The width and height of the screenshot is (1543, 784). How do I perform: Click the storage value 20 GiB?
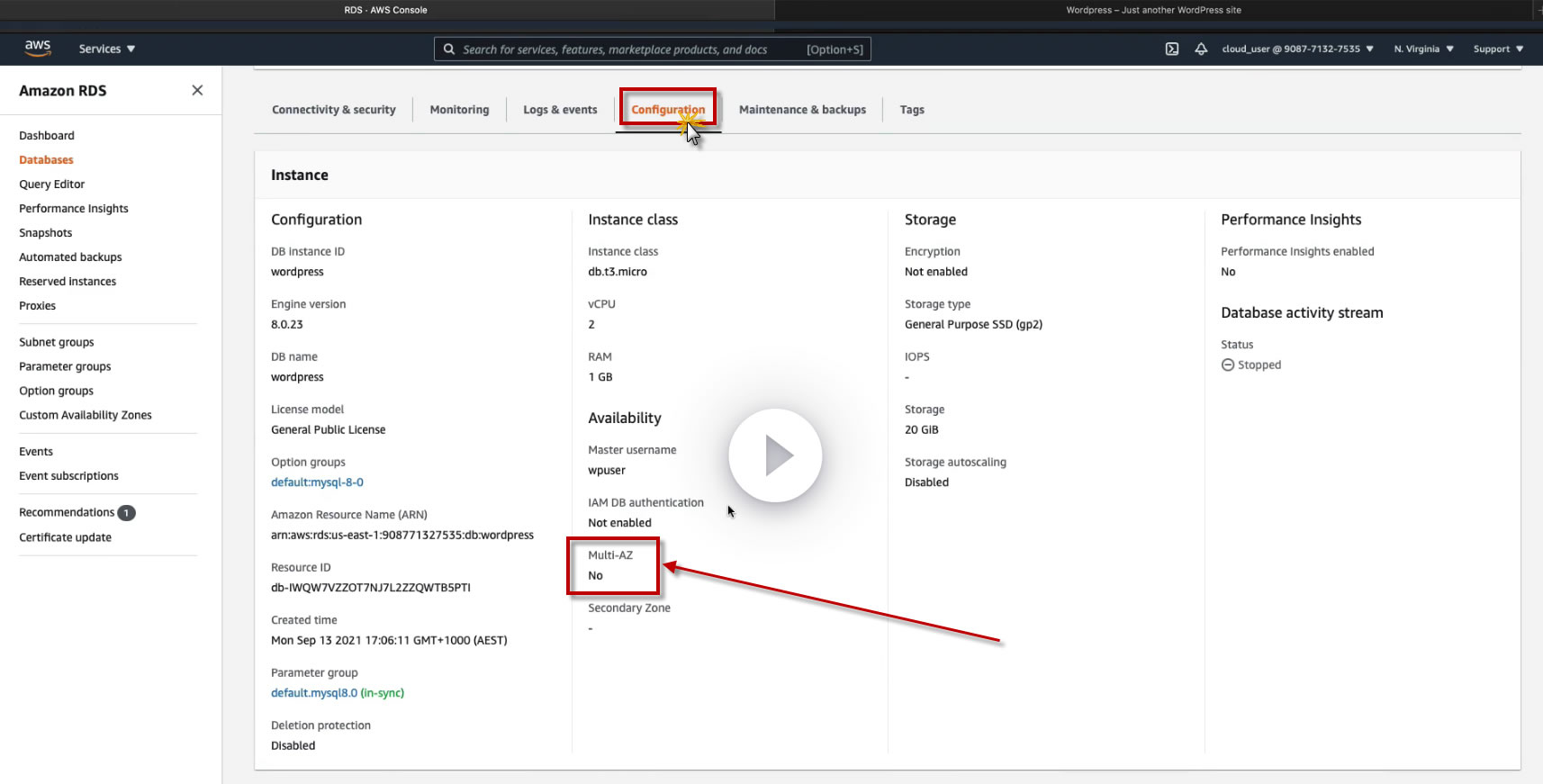click(x=922, y=430)
